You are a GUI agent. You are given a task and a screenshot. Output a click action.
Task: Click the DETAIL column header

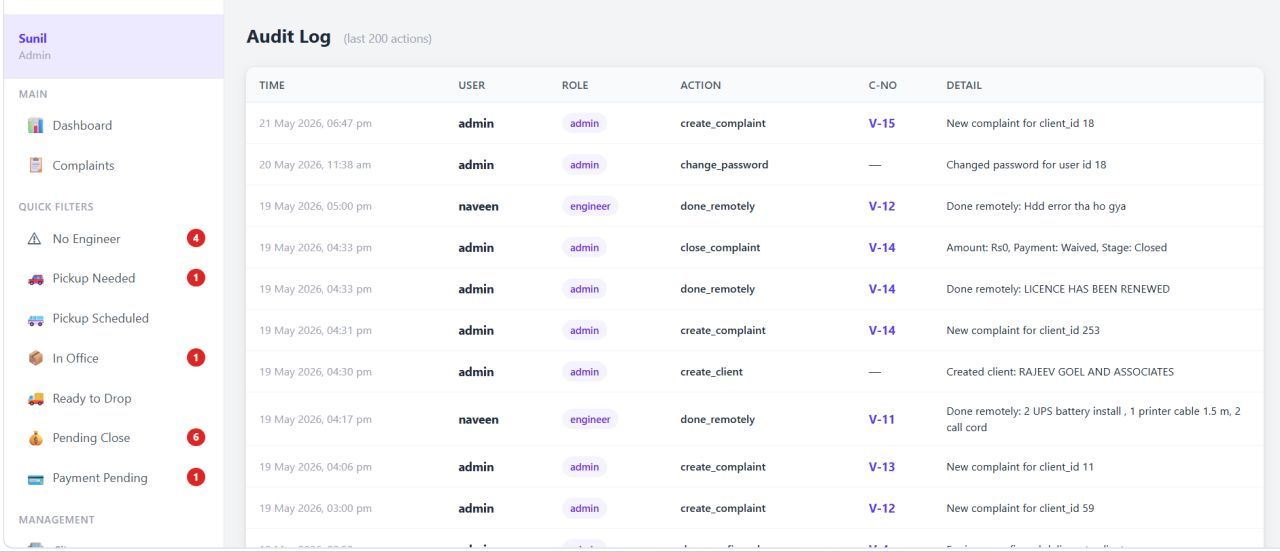point(964,86)
